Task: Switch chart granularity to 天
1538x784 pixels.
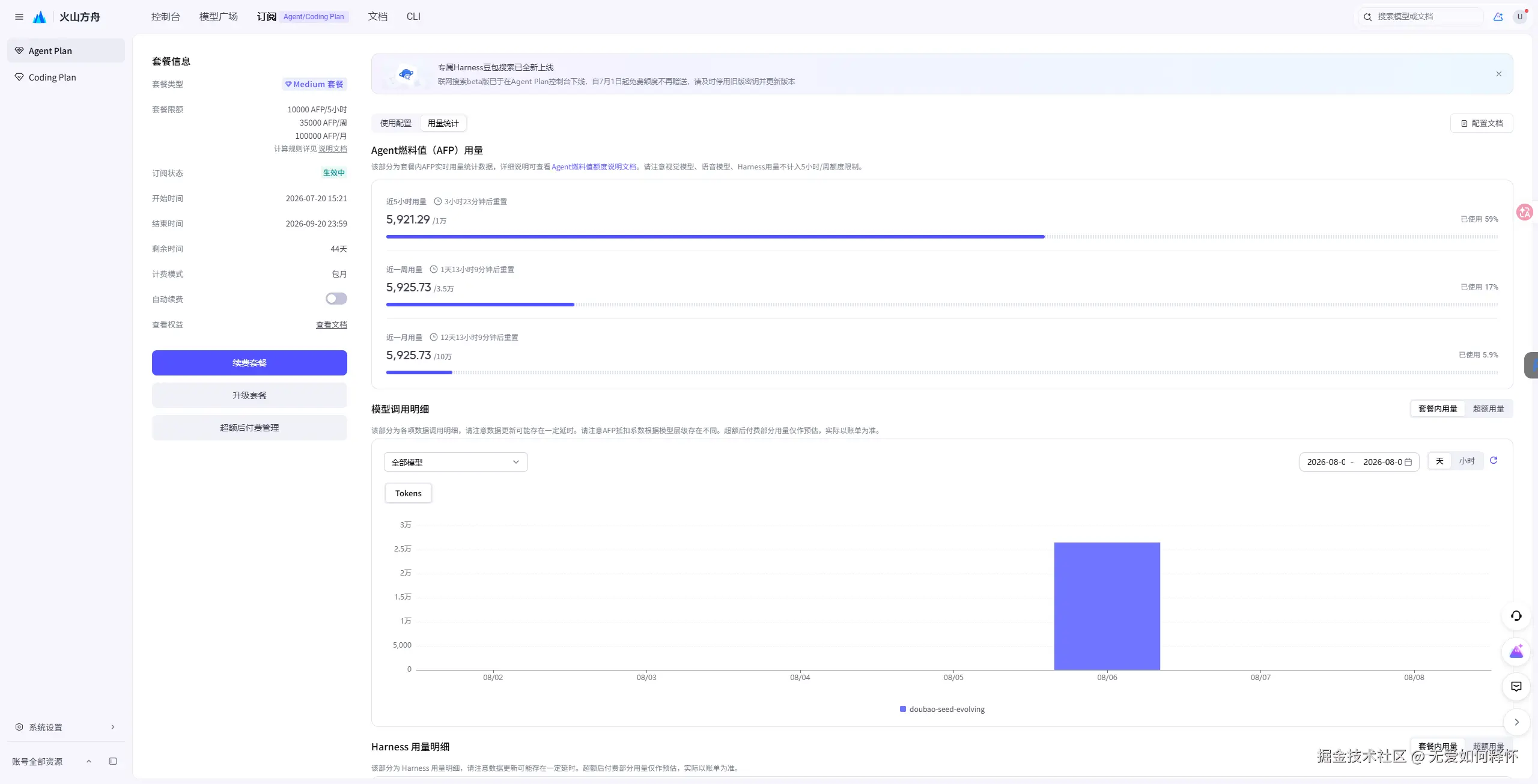Action: [1439, 461]
